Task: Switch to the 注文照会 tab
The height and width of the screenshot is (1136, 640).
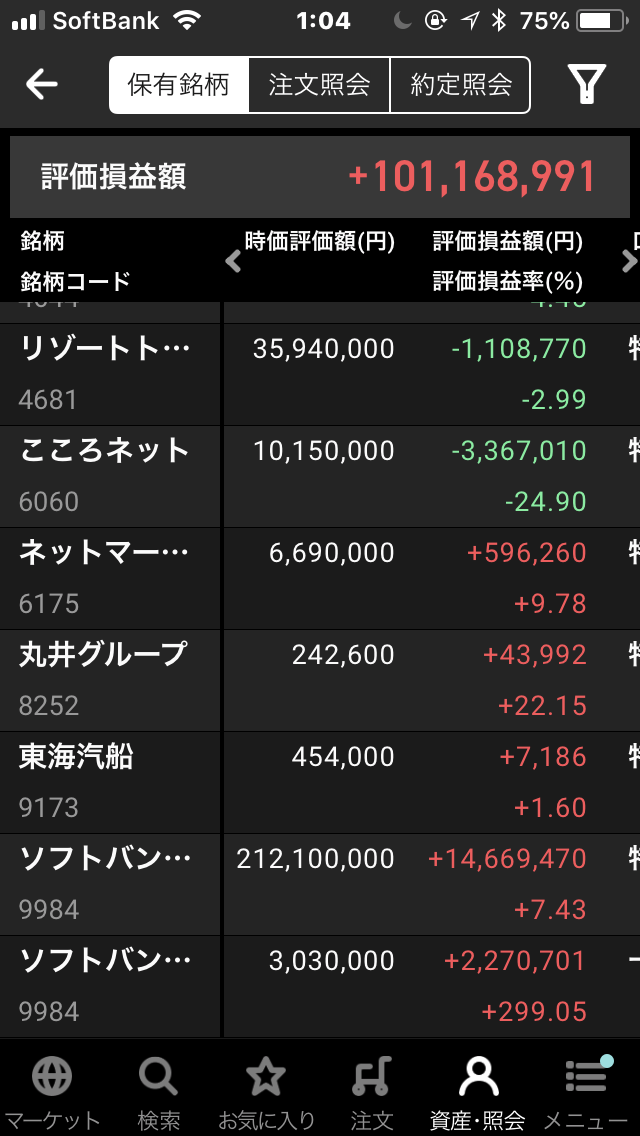Action: click(x=319, y=85)
